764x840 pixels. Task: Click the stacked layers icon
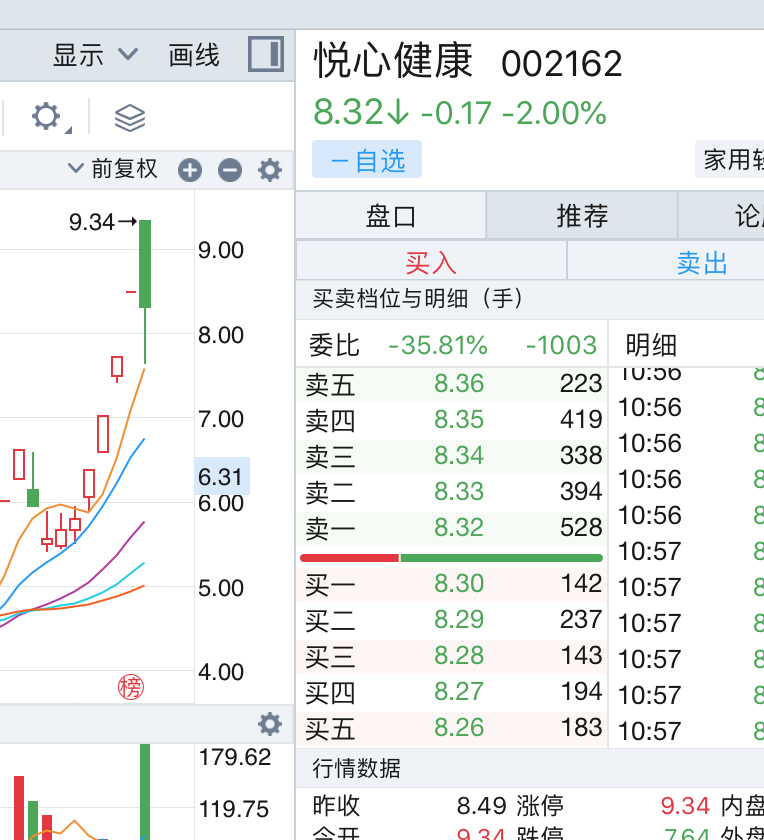point(130,118)
